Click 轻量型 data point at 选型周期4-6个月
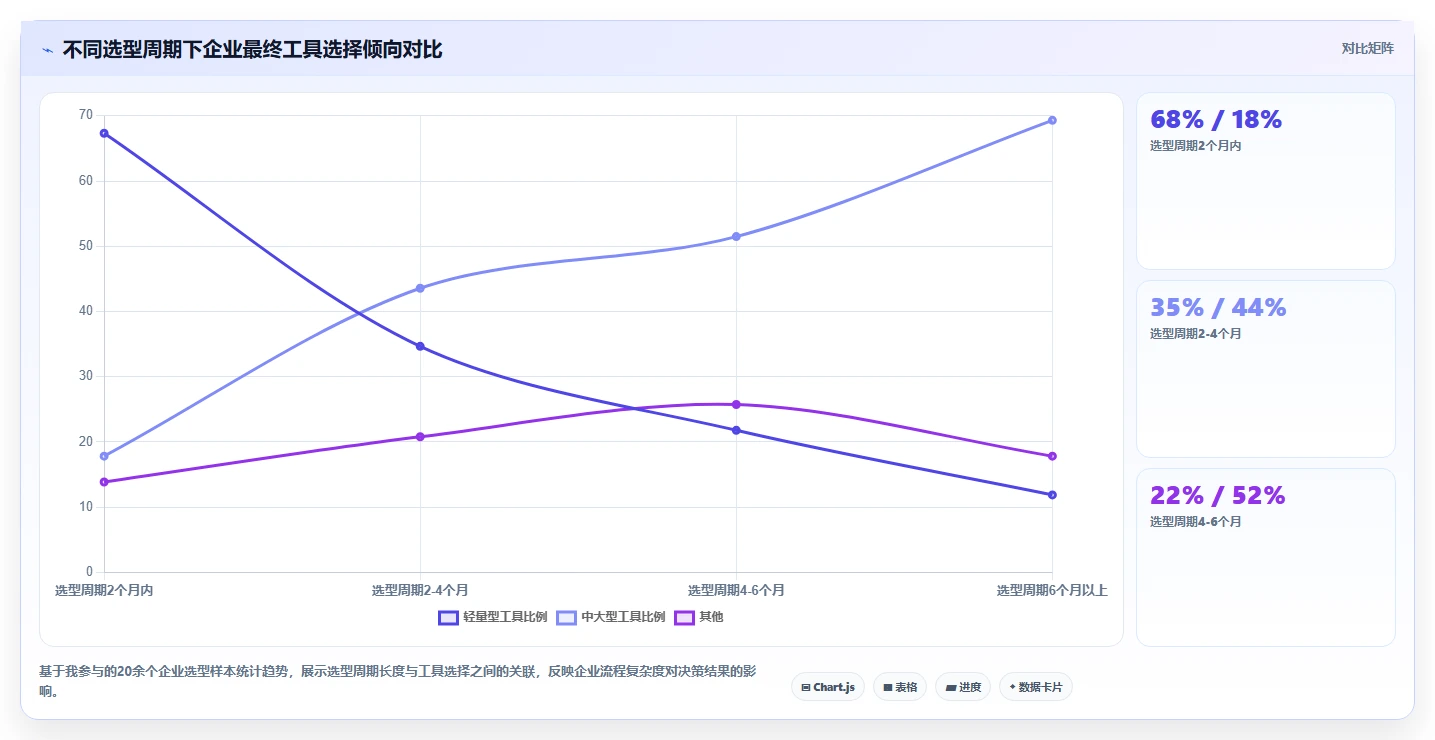 click(736, 430)
